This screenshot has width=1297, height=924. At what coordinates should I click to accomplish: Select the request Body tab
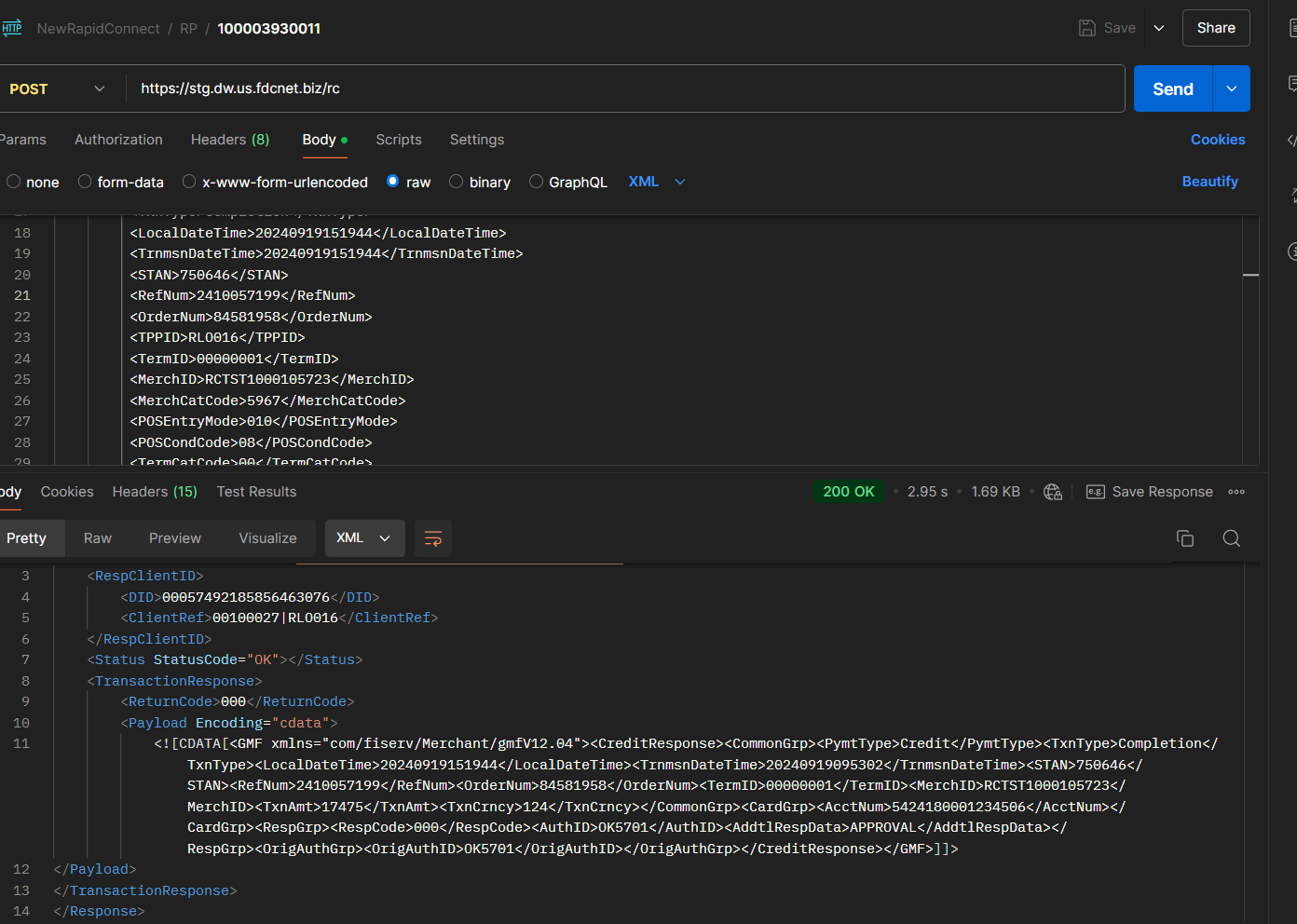pos(325,140)
